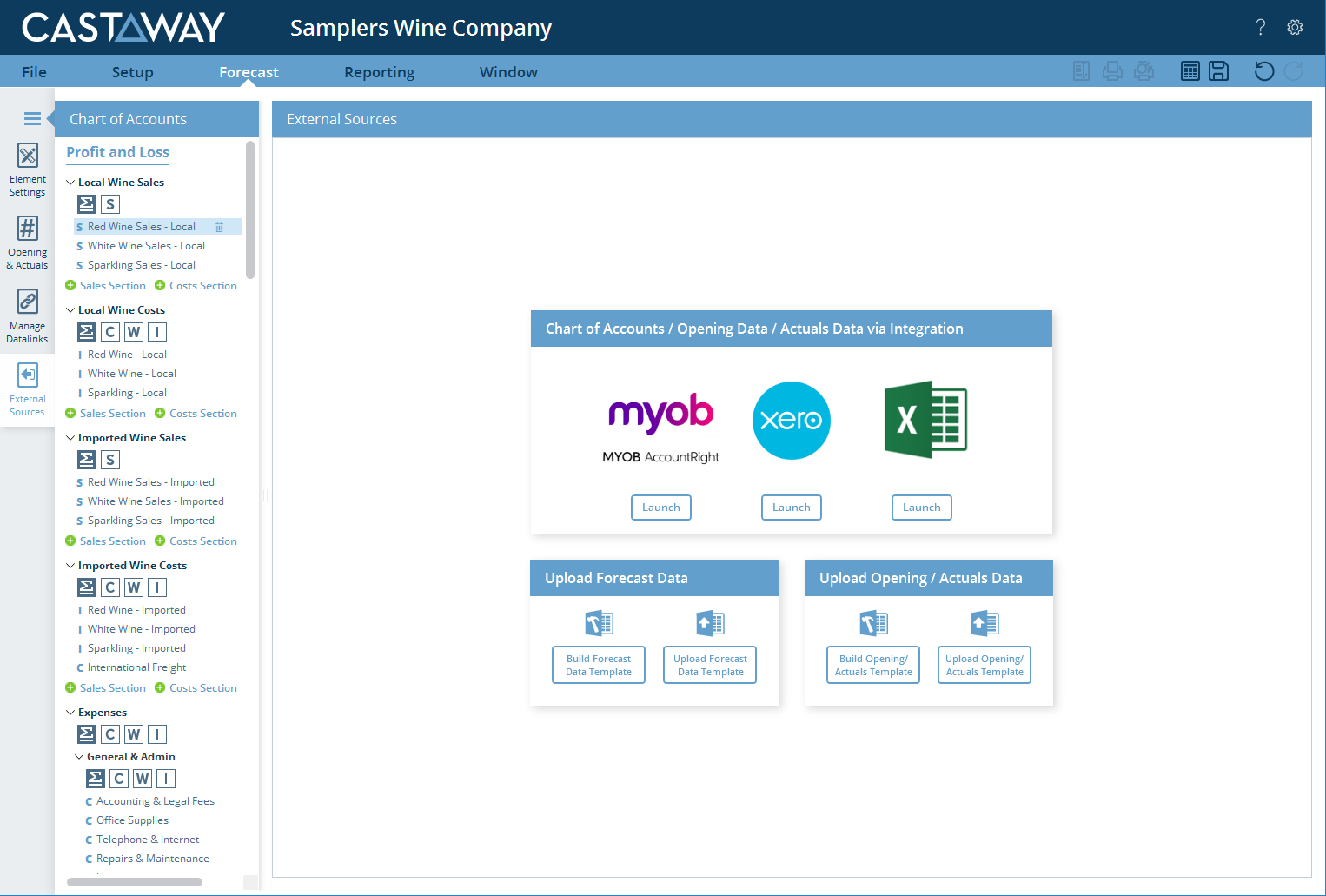Screen dimensions: 1326x896
Task: Open the File menu
Action: point(35,72)
